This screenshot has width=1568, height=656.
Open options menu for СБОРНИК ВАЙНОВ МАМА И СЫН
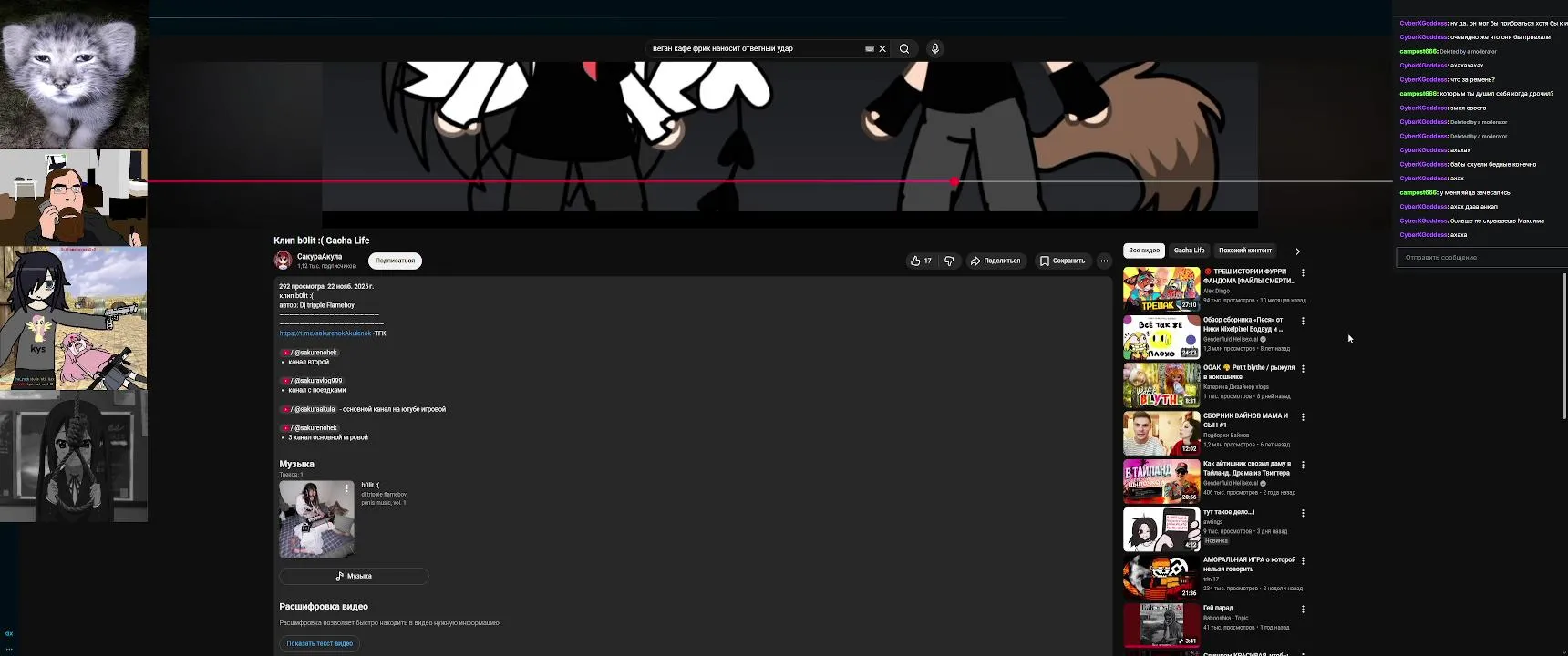coord(1303,417)
